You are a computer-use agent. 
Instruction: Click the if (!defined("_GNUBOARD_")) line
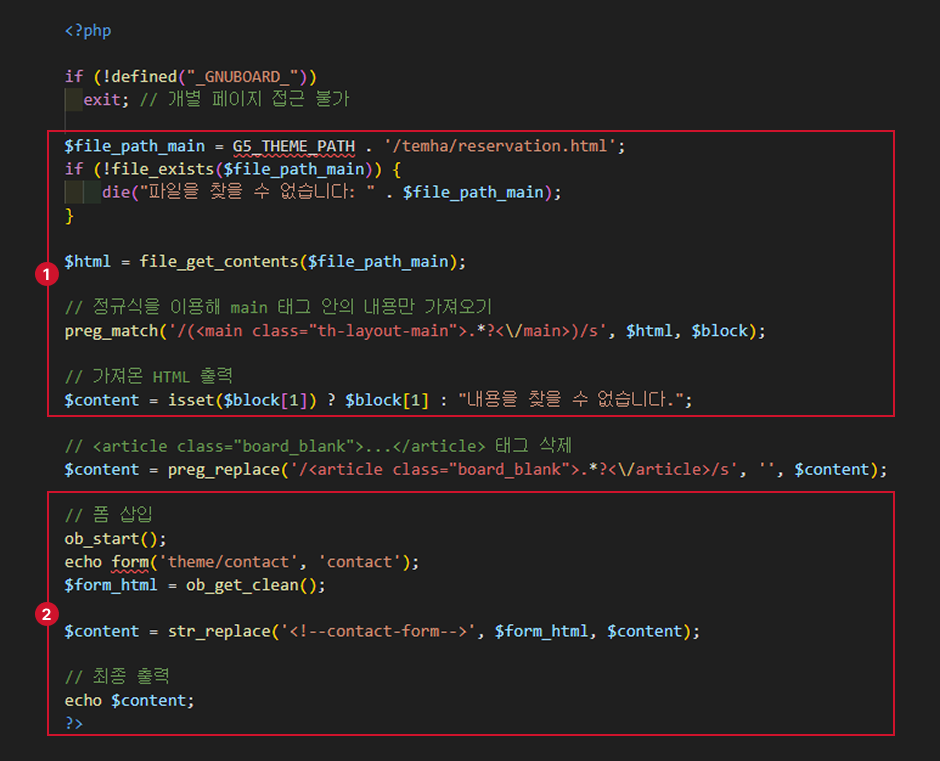pos(191,77)
